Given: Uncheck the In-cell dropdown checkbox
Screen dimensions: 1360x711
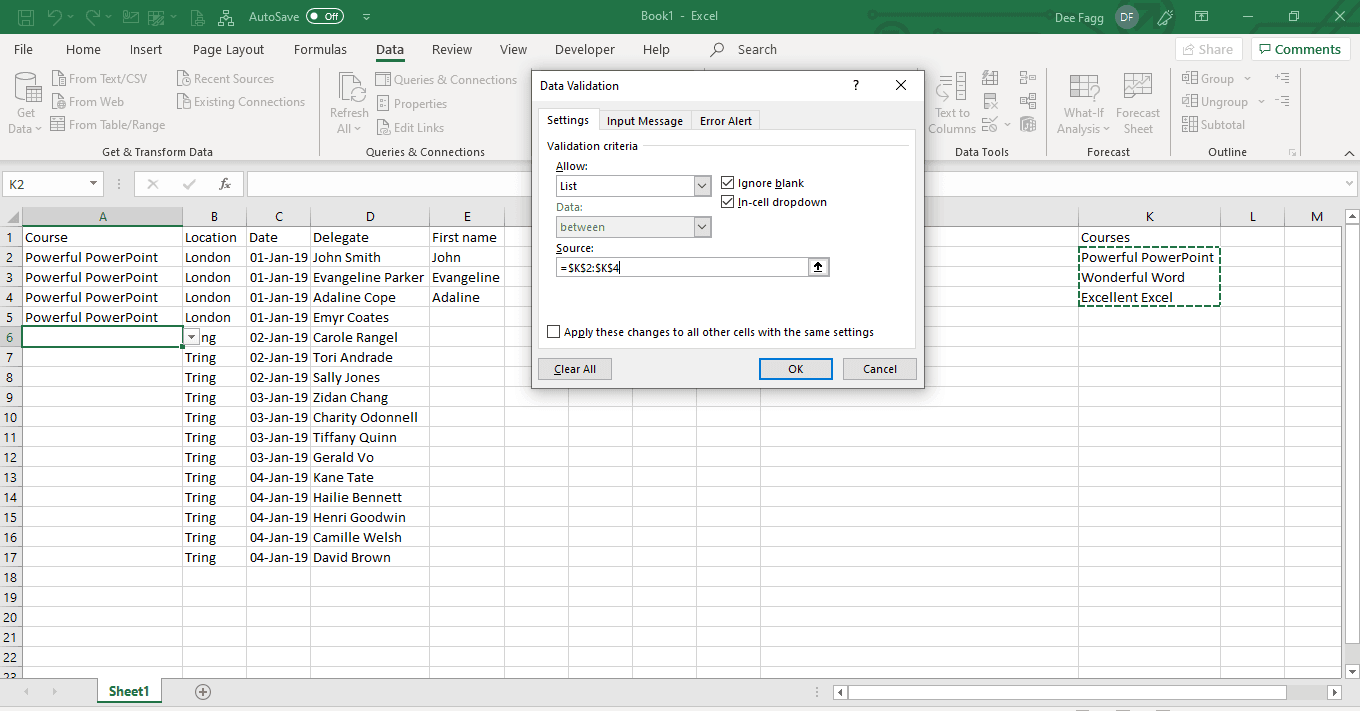Looking at the screenshot, I should pyautogui.click(x=728, y=202).
